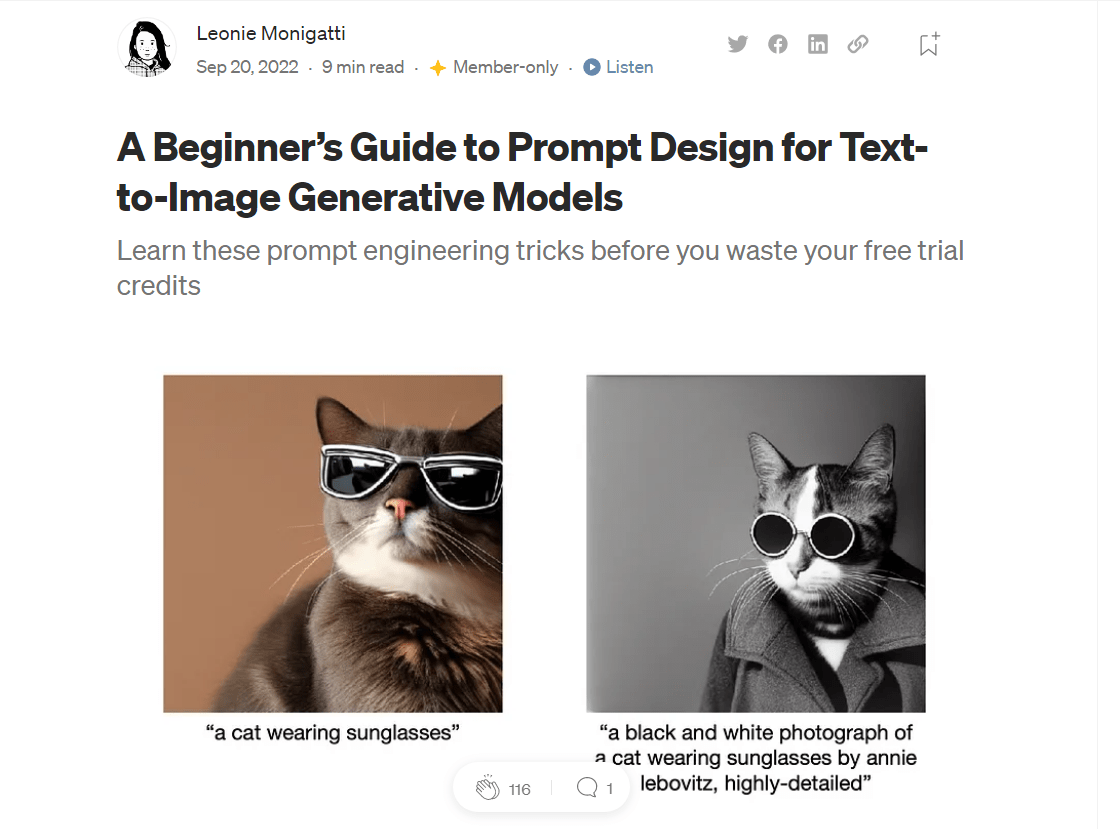Open the black and white cat photograph
This screenshot has width=1120, height=829.
click(755, 543)
